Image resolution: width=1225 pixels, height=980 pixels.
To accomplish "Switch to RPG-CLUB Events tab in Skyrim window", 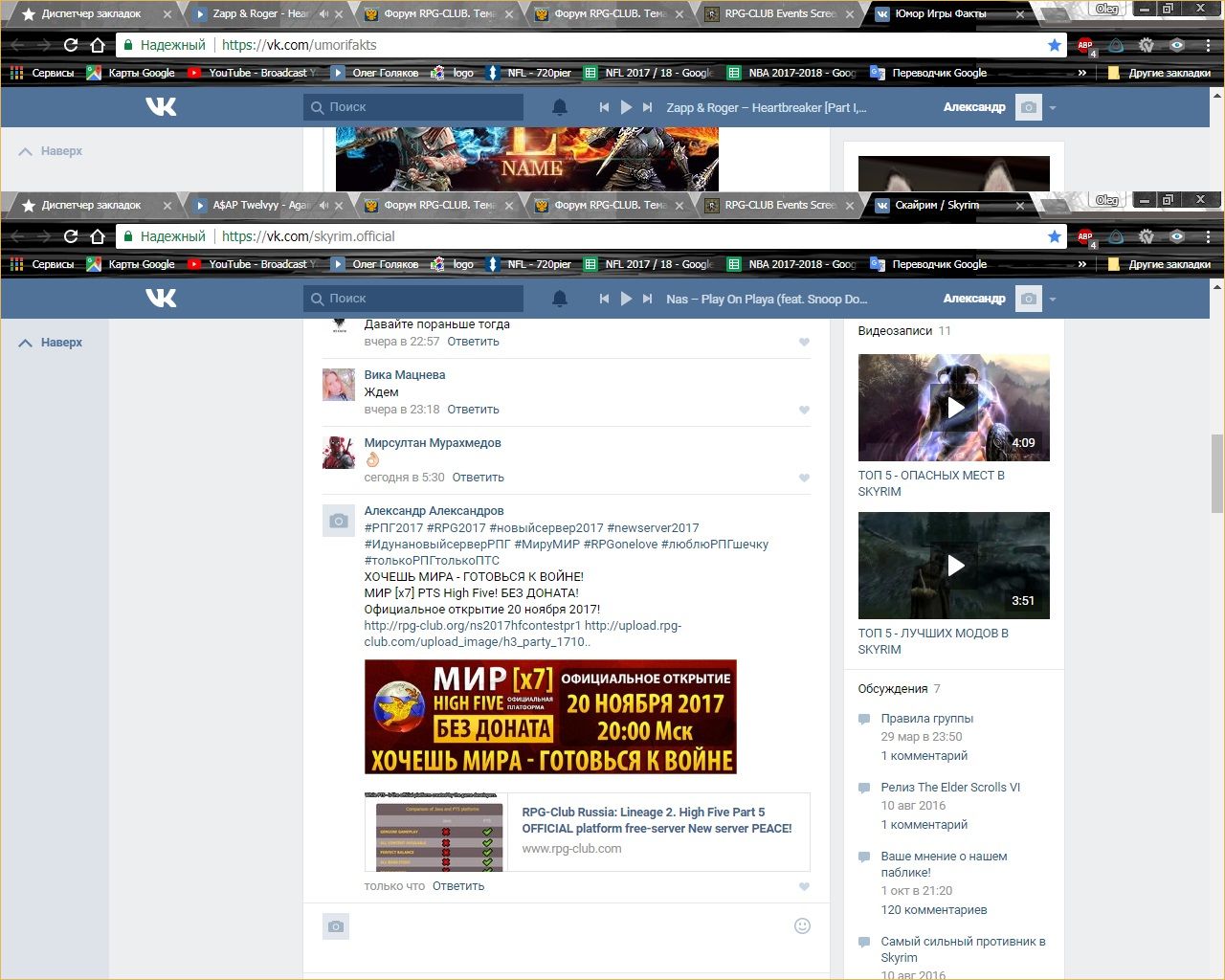I will (x=778, y=205).
